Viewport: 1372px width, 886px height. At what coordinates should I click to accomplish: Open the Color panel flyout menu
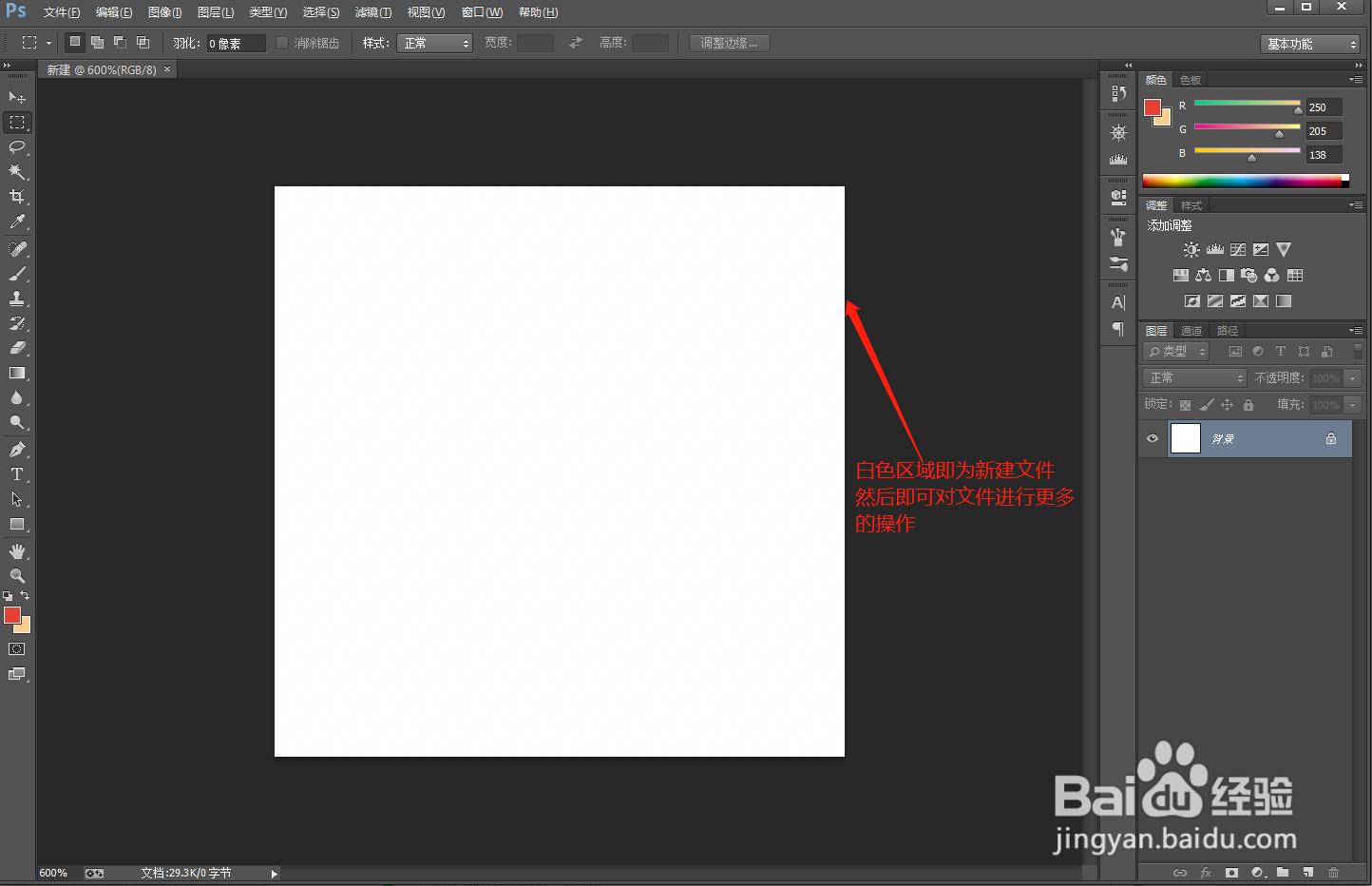(x=1356, y=80)
